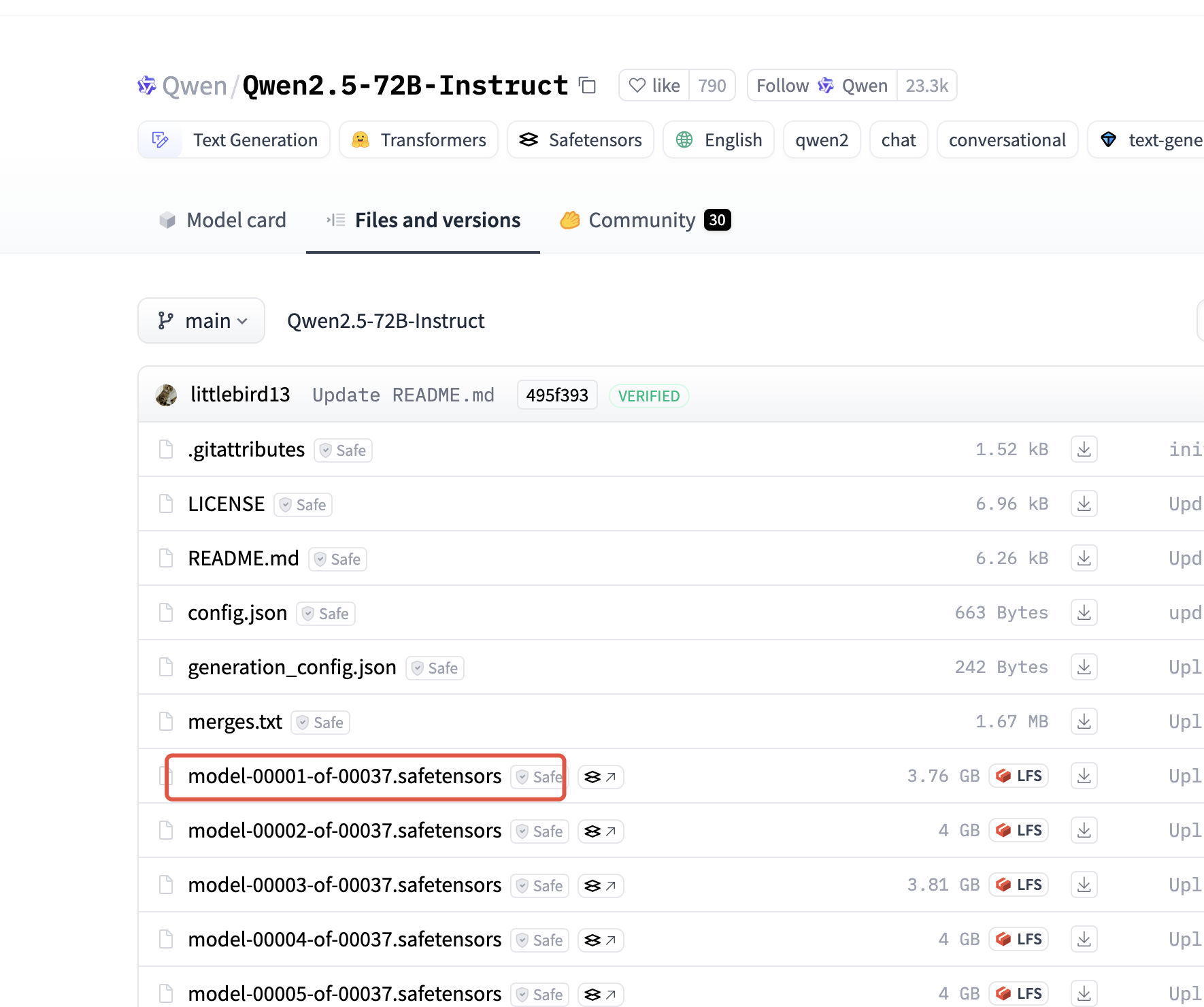Screen dimensions: 1204x1007
Task: Click the VERIFIED badge
Action: pos(649,395)
